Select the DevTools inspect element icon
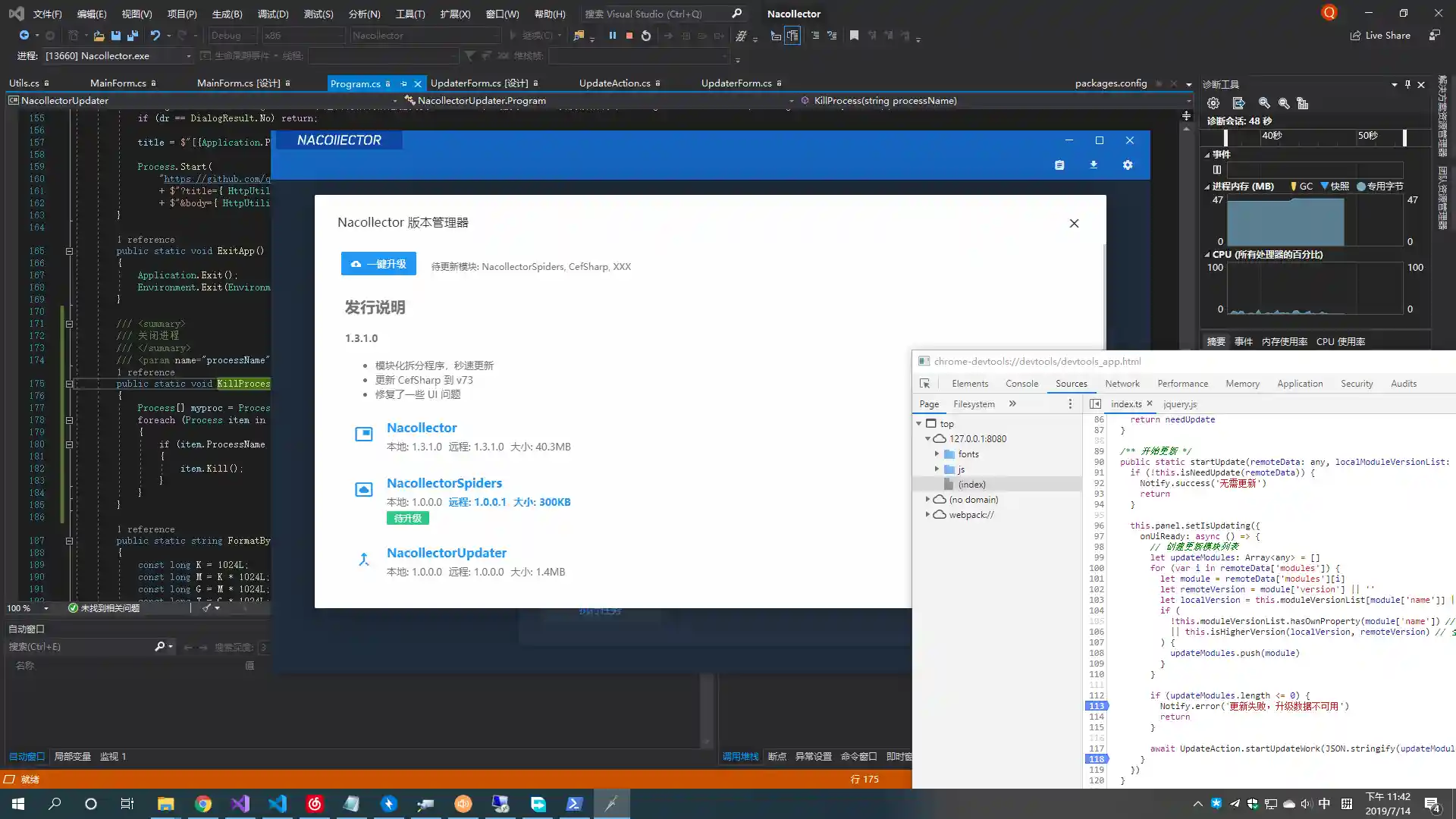 924,384
